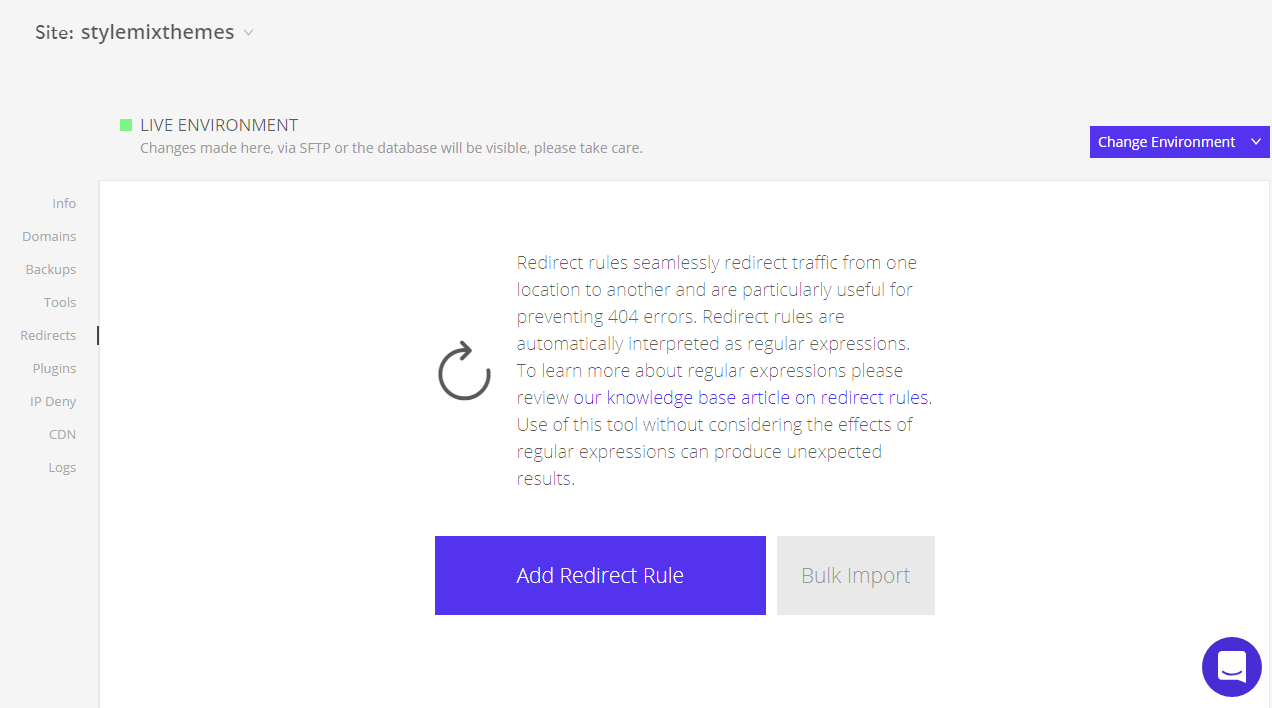Switch to the CDN section
1272x708 pixels.
coord(62,434)
